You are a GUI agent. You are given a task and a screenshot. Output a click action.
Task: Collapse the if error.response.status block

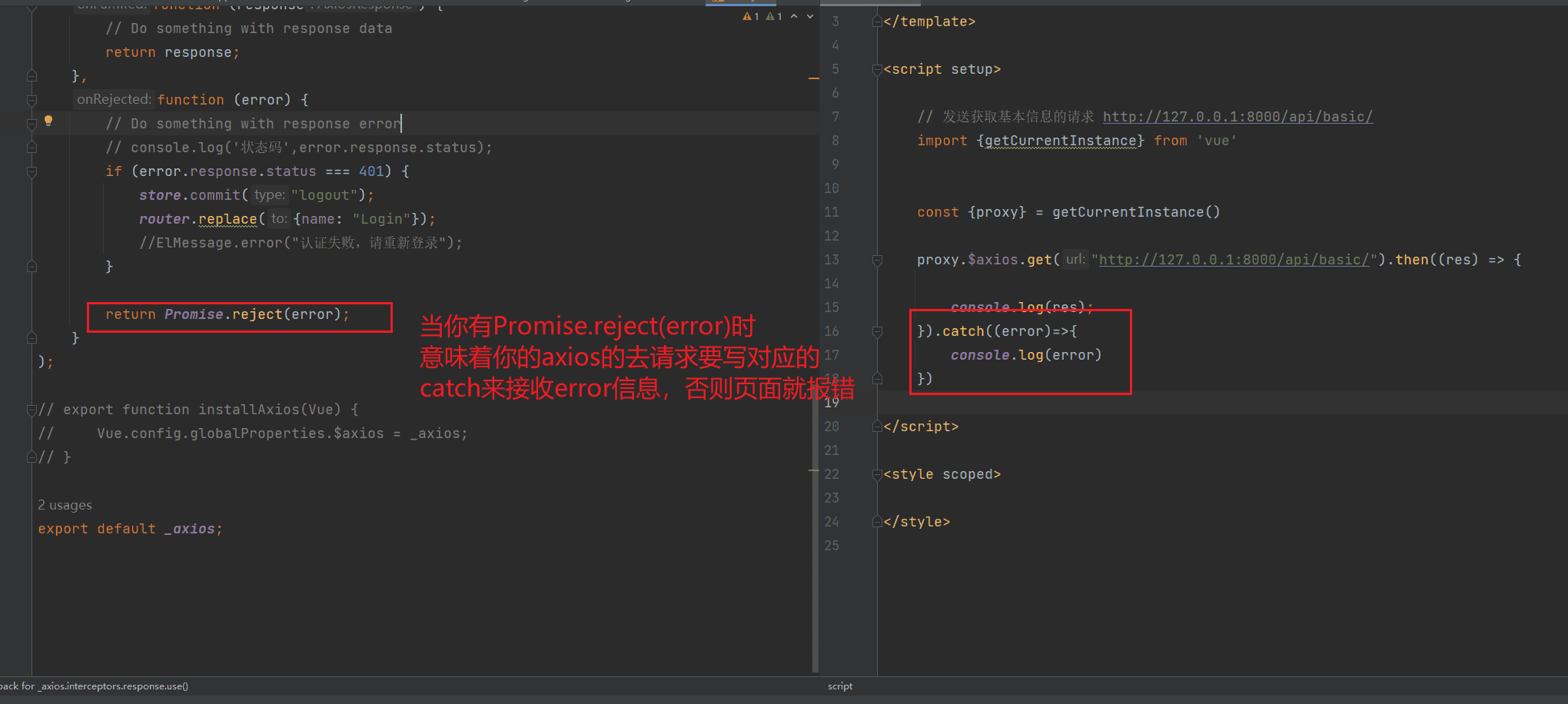pyautogui.click(x=32, y=171)
